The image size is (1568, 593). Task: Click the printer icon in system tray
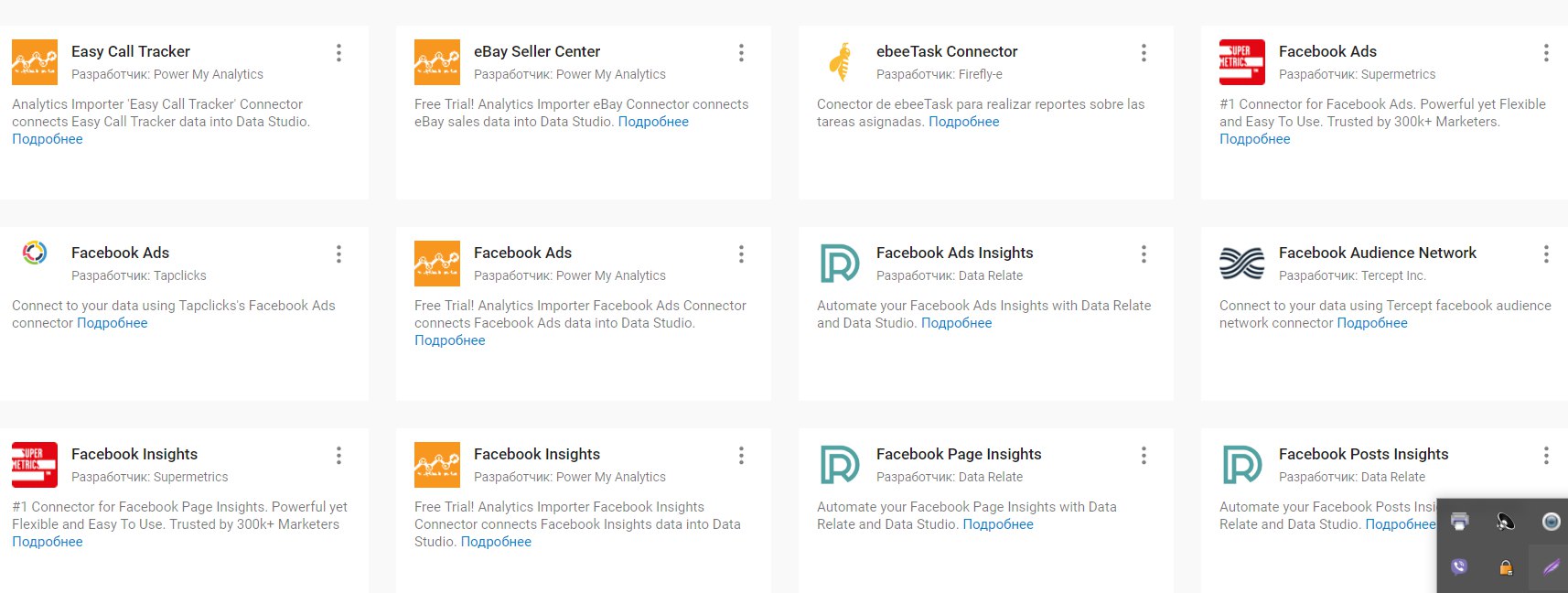(1460, 521)
